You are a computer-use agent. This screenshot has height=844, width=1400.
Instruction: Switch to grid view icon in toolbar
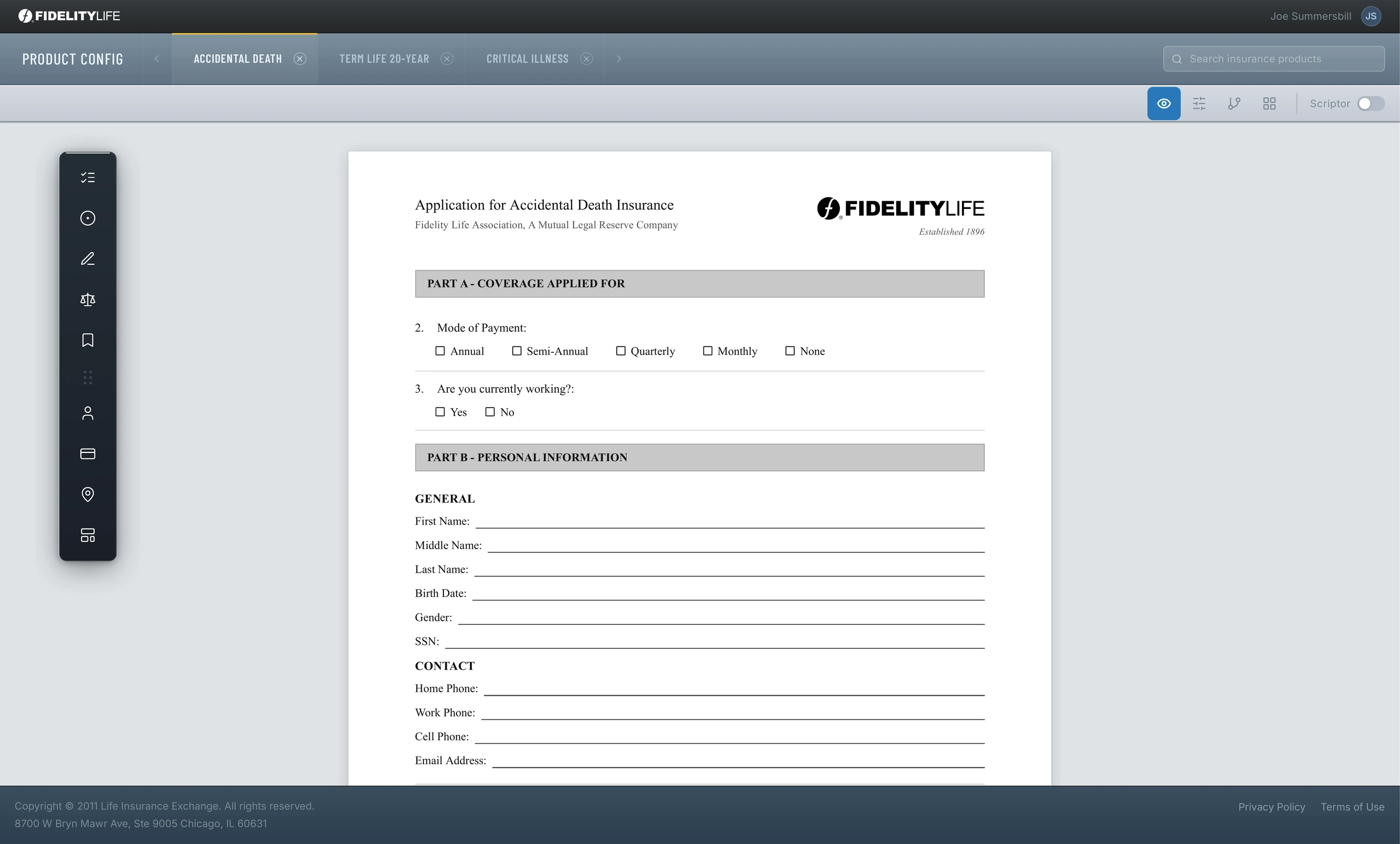pos(1269,103)
